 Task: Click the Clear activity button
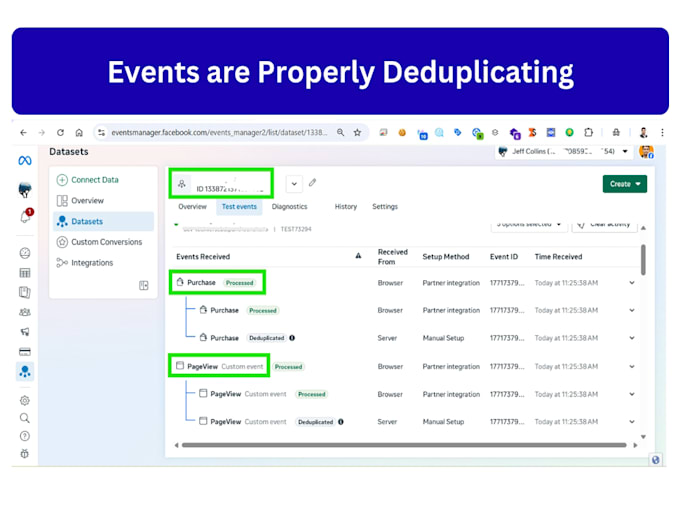(x=605, y=225)
